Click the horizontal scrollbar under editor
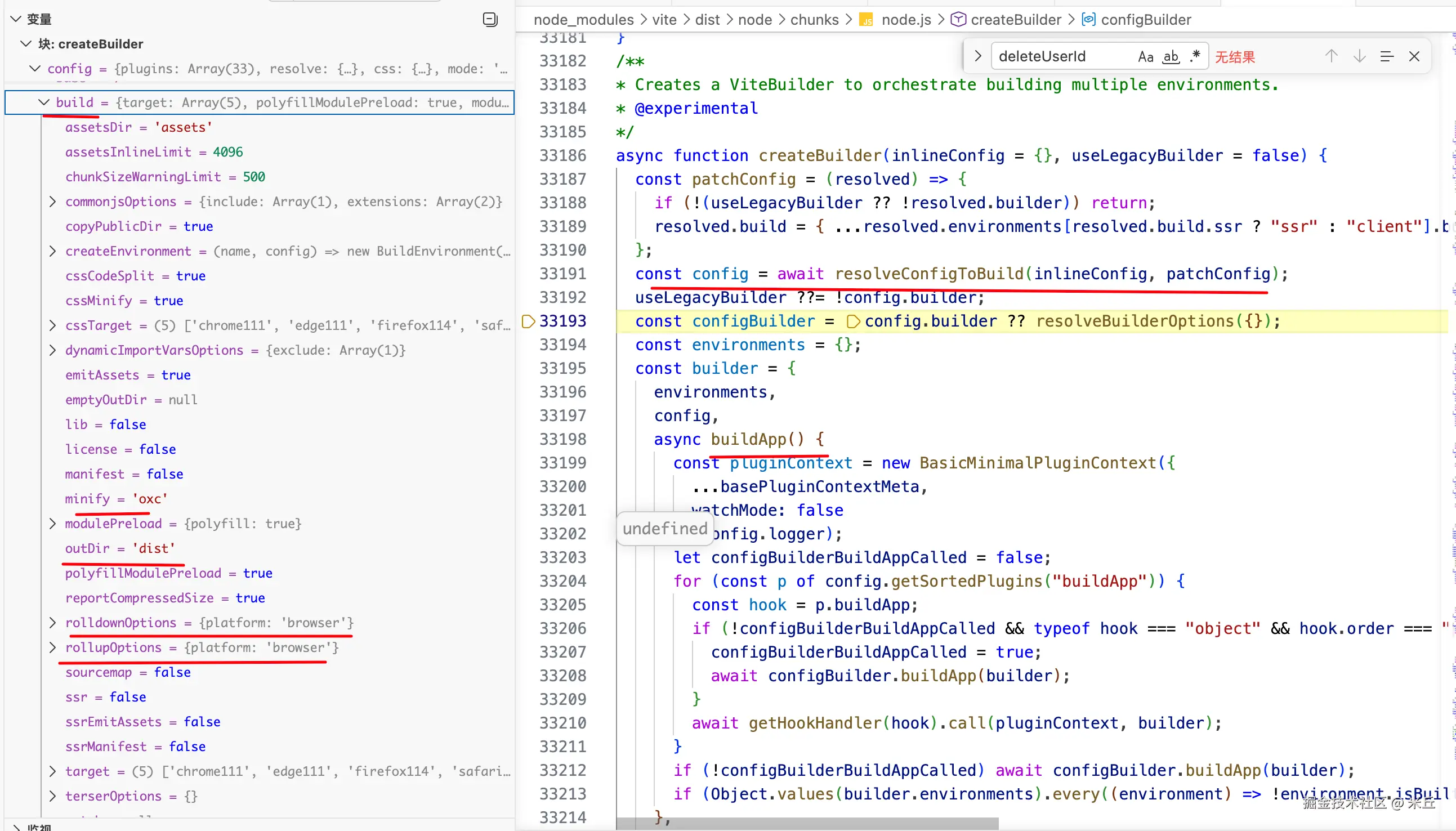 point(807,824)
